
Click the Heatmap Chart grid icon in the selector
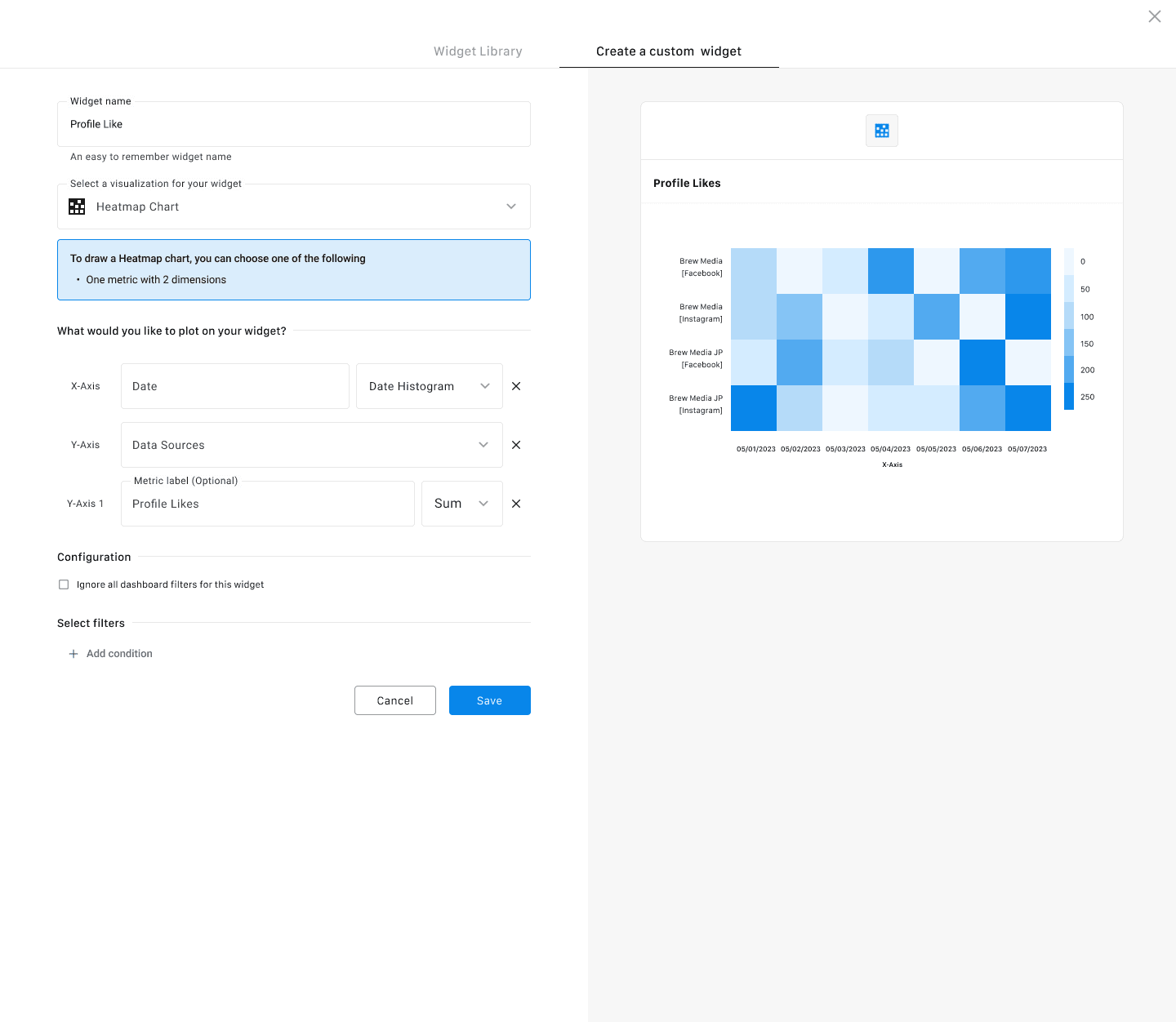pyautogui.click(x=77, y=207)
